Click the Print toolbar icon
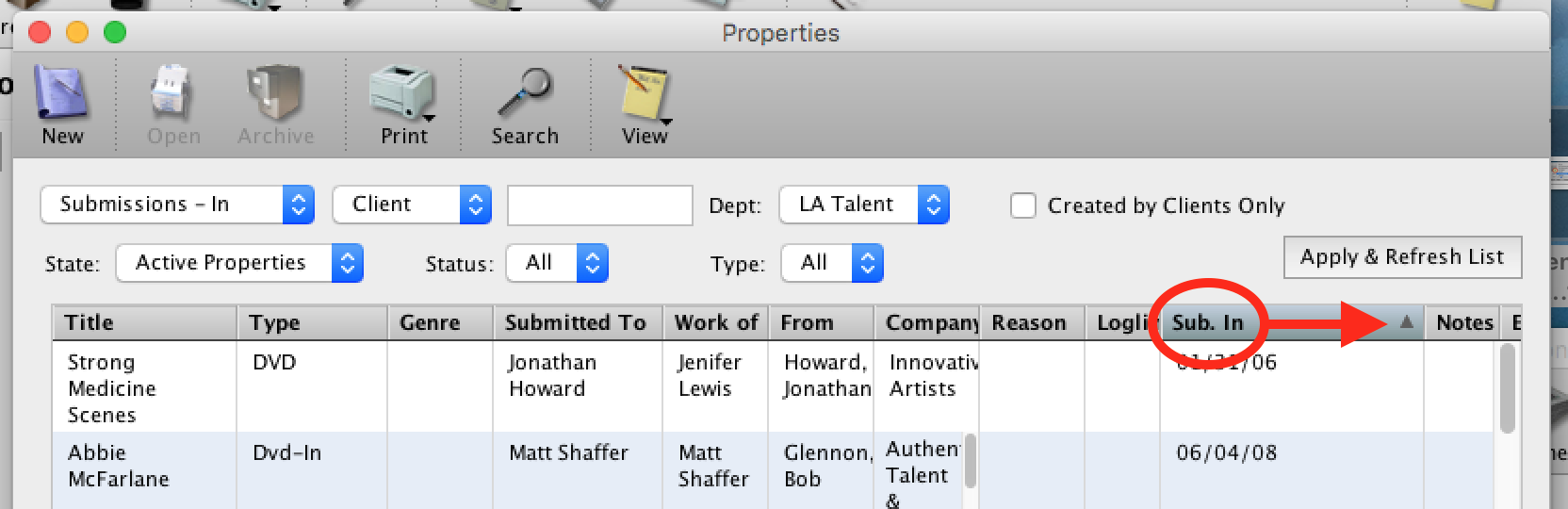 tap(402, 92)
